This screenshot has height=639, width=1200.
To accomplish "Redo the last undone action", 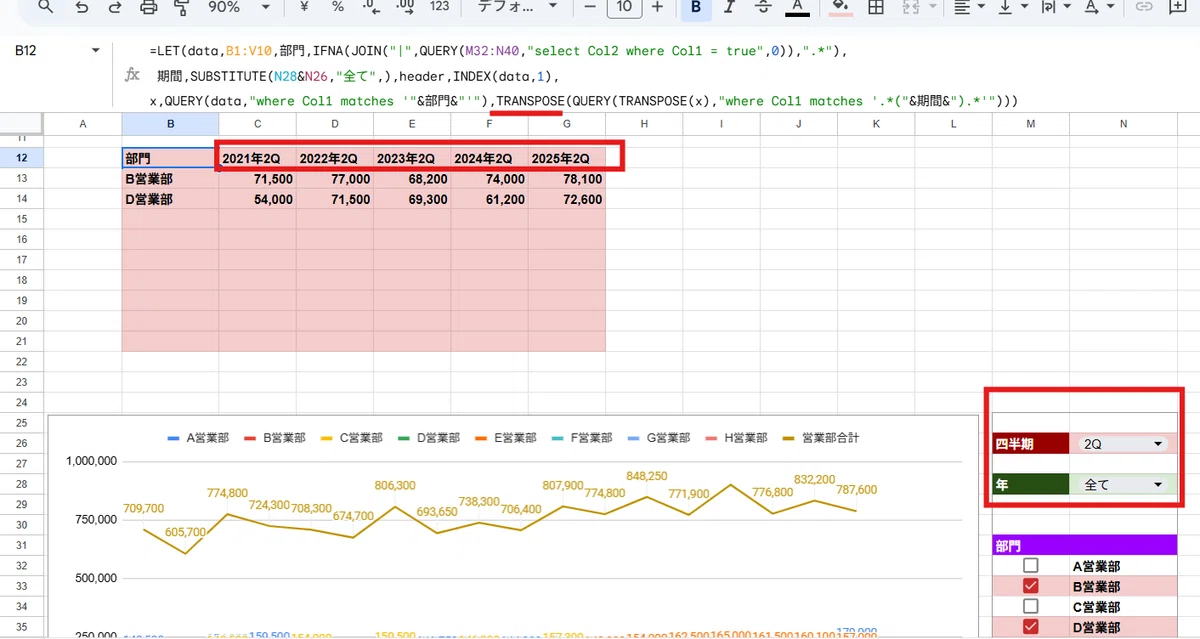I will 115,7.
